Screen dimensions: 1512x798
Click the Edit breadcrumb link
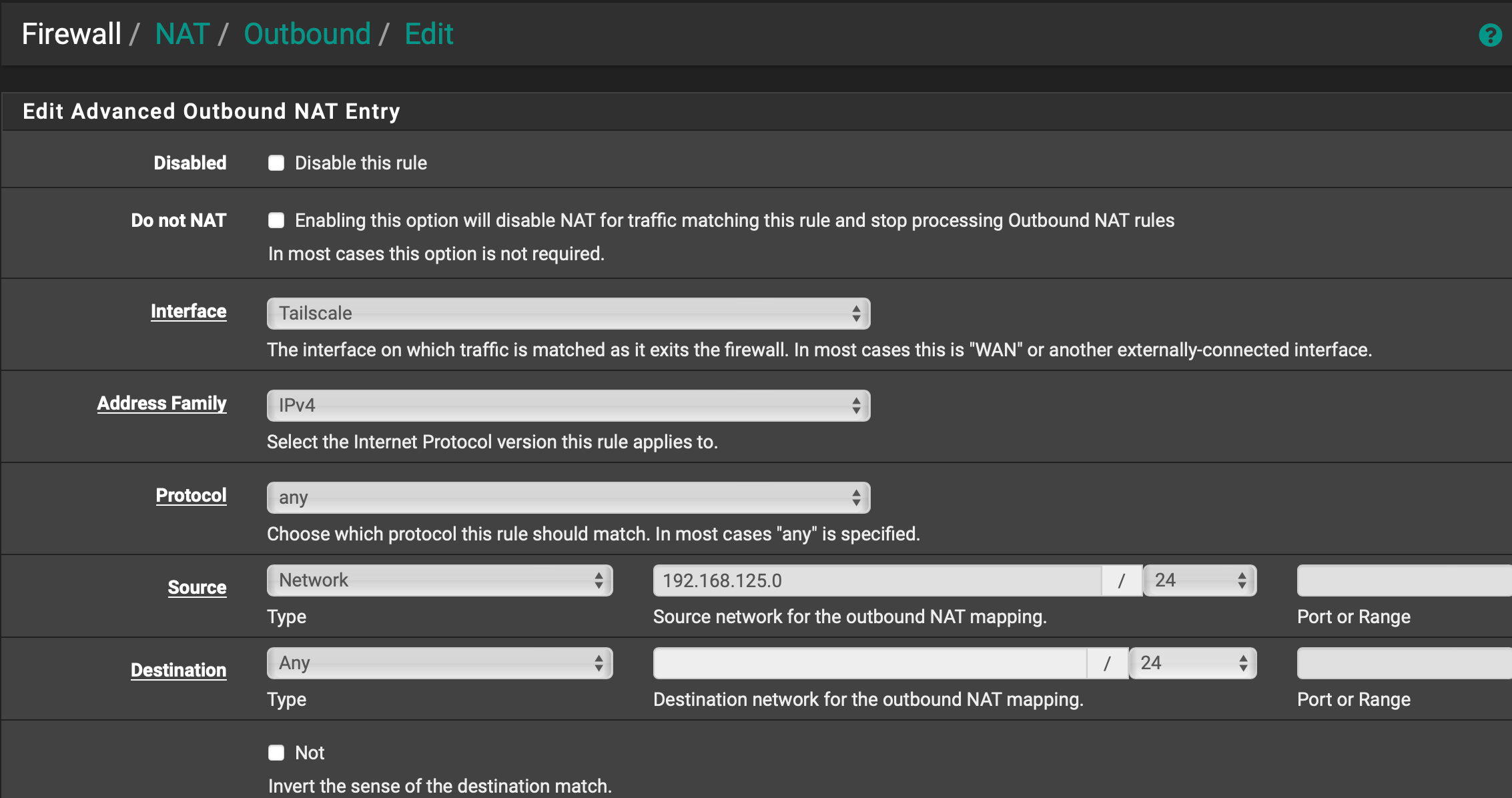point(429,34)
